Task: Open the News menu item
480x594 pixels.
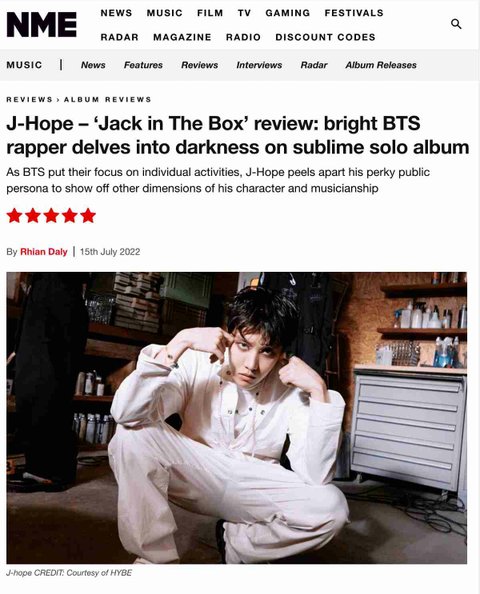Action: coord(116,13)
